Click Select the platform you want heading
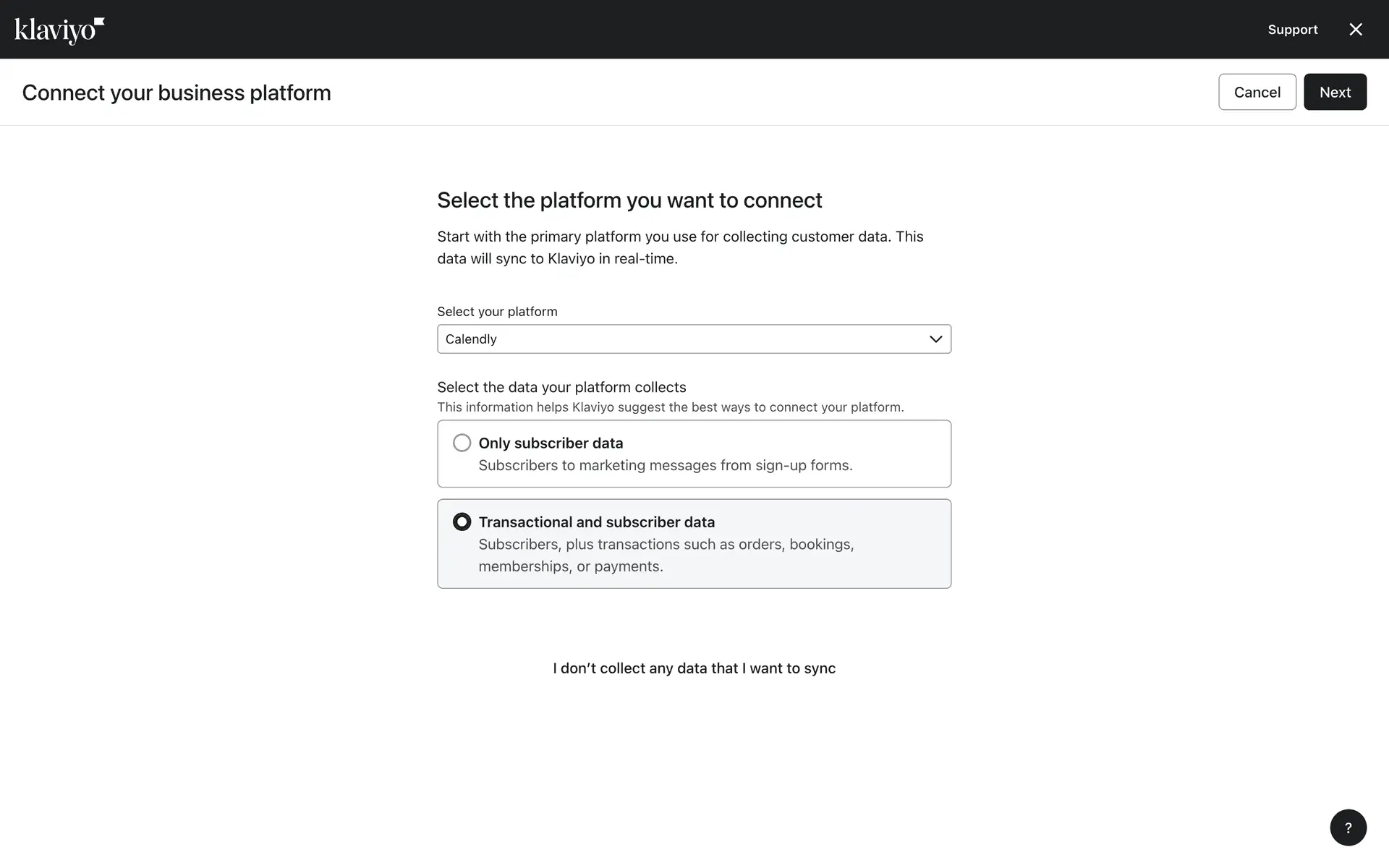The image size is (1389, 868). 629,200
